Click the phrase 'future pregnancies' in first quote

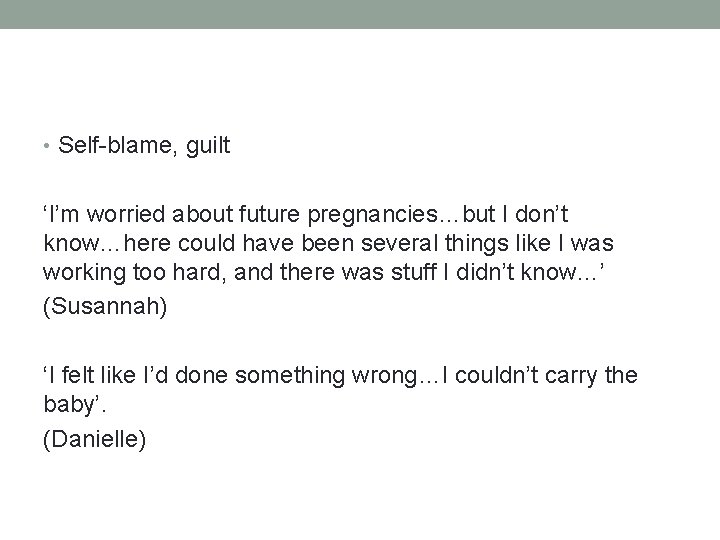click(x=338, y=215)
